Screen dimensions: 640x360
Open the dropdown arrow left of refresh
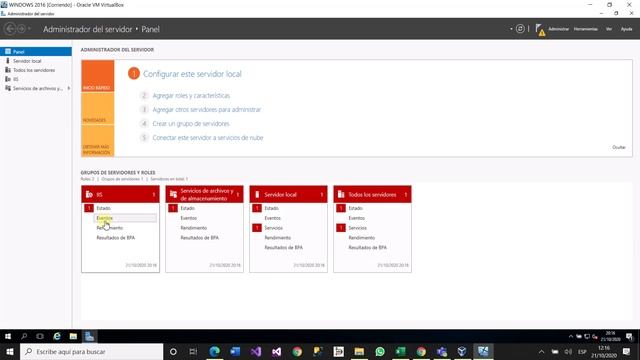click(x=511, y=29)
